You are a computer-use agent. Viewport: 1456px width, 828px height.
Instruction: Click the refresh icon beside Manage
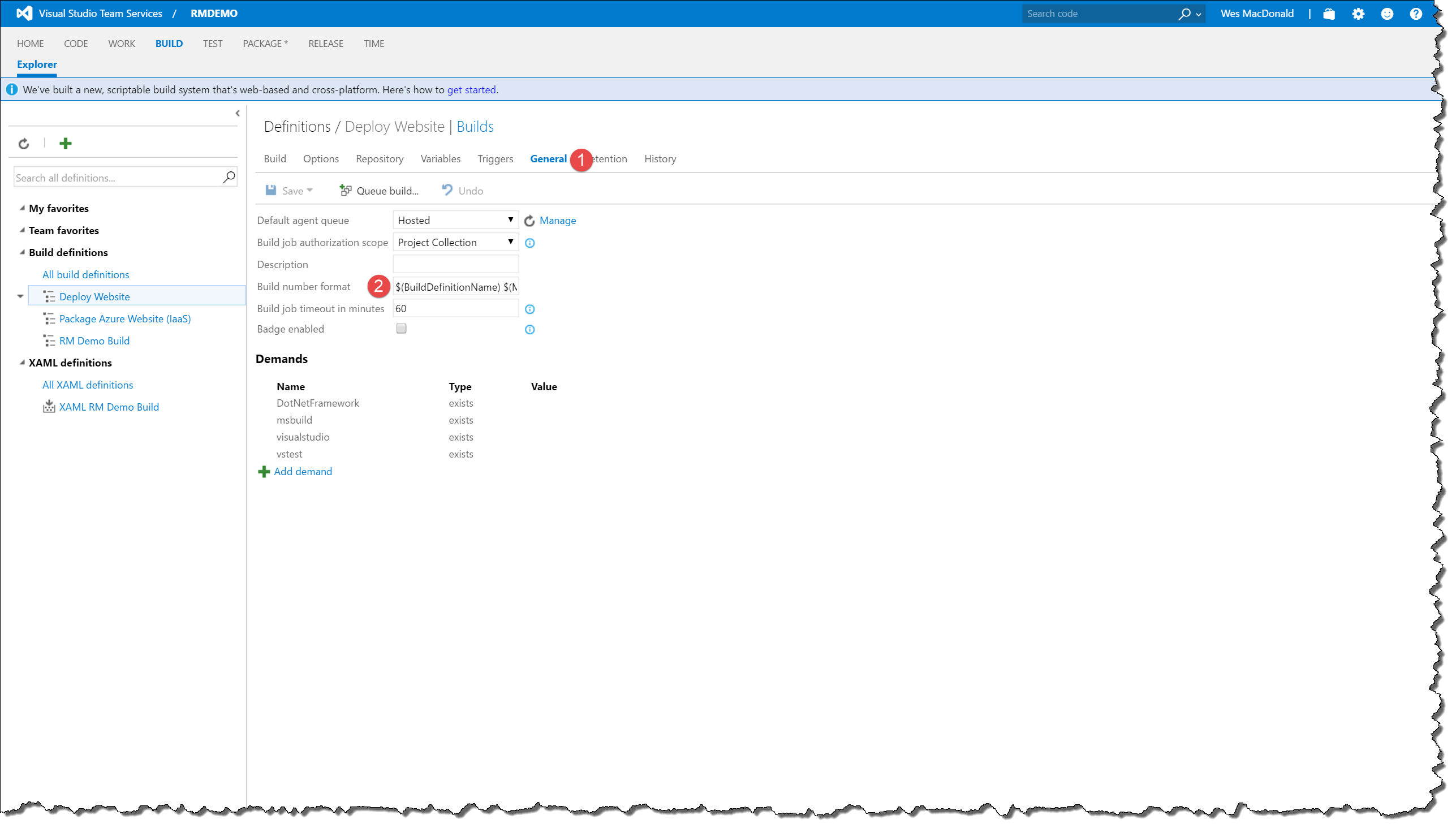[x=529, y=221]
